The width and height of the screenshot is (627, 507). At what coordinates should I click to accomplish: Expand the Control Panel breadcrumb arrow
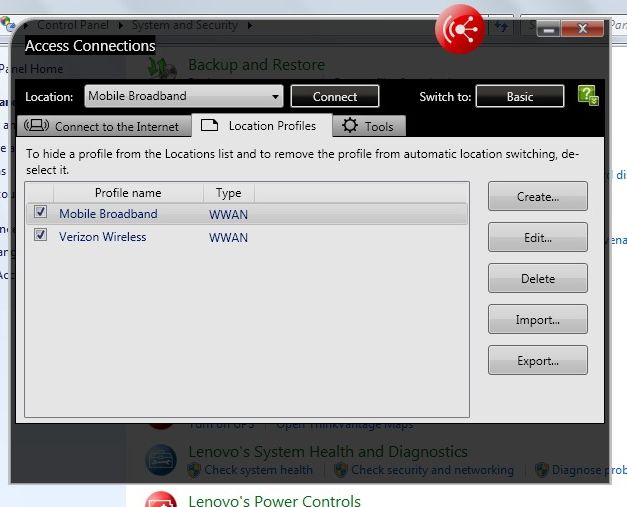pos(121,26)
